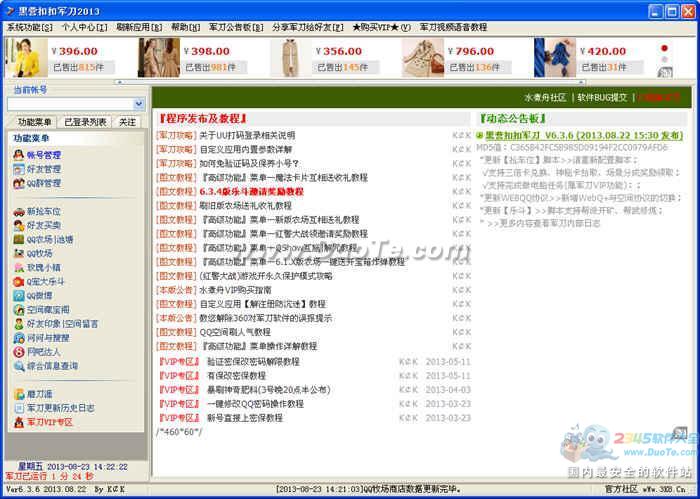Open the 个人中心[I] menu
Screen dimensions: 700x499
coord(84,27)
